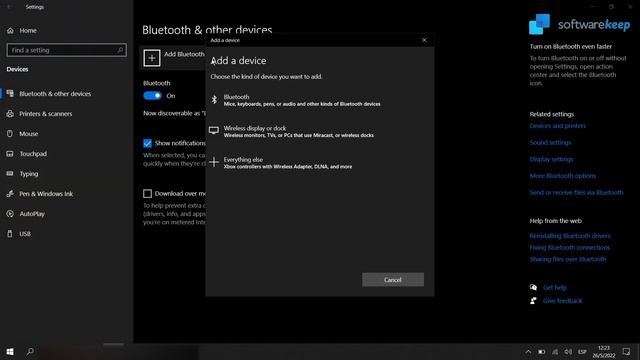640x360 pixels.
Task: Click the Give feedback link
Action: pyautogui.click(x=562, y=301)
